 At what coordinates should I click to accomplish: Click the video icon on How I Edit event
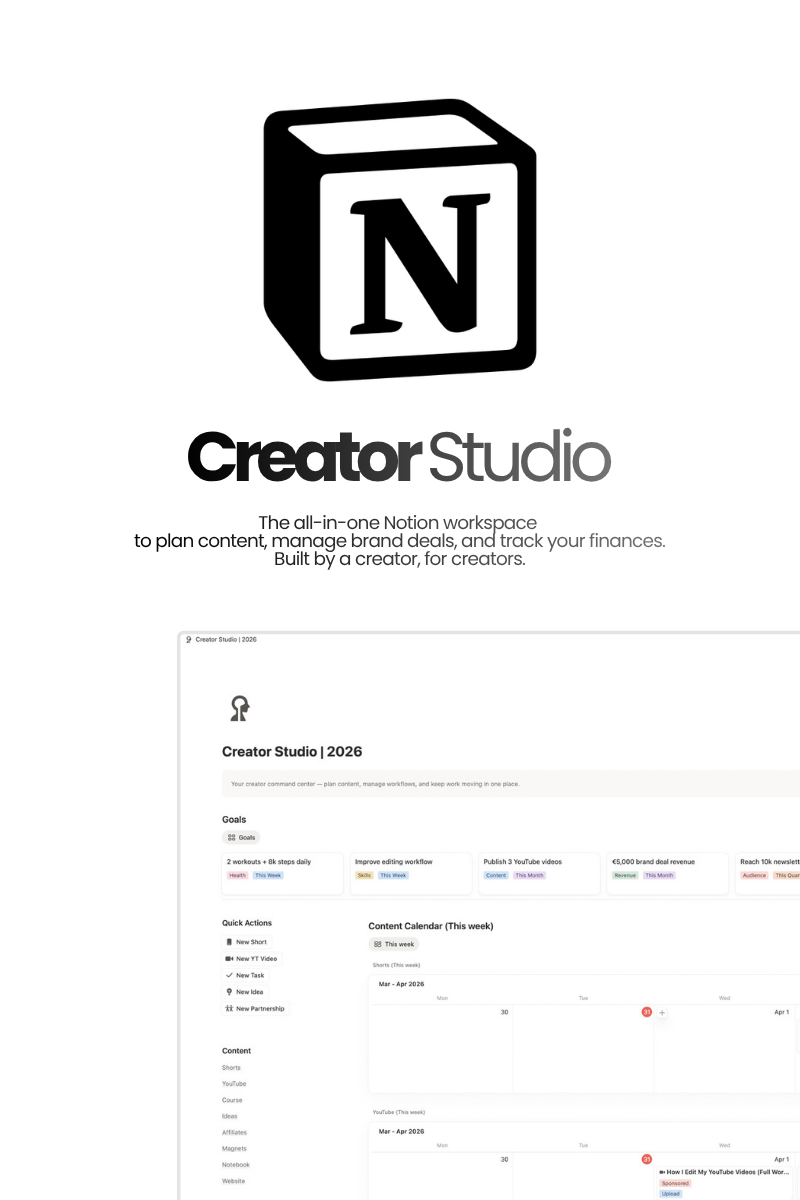pyautogui.click(x=662, y=1171)
